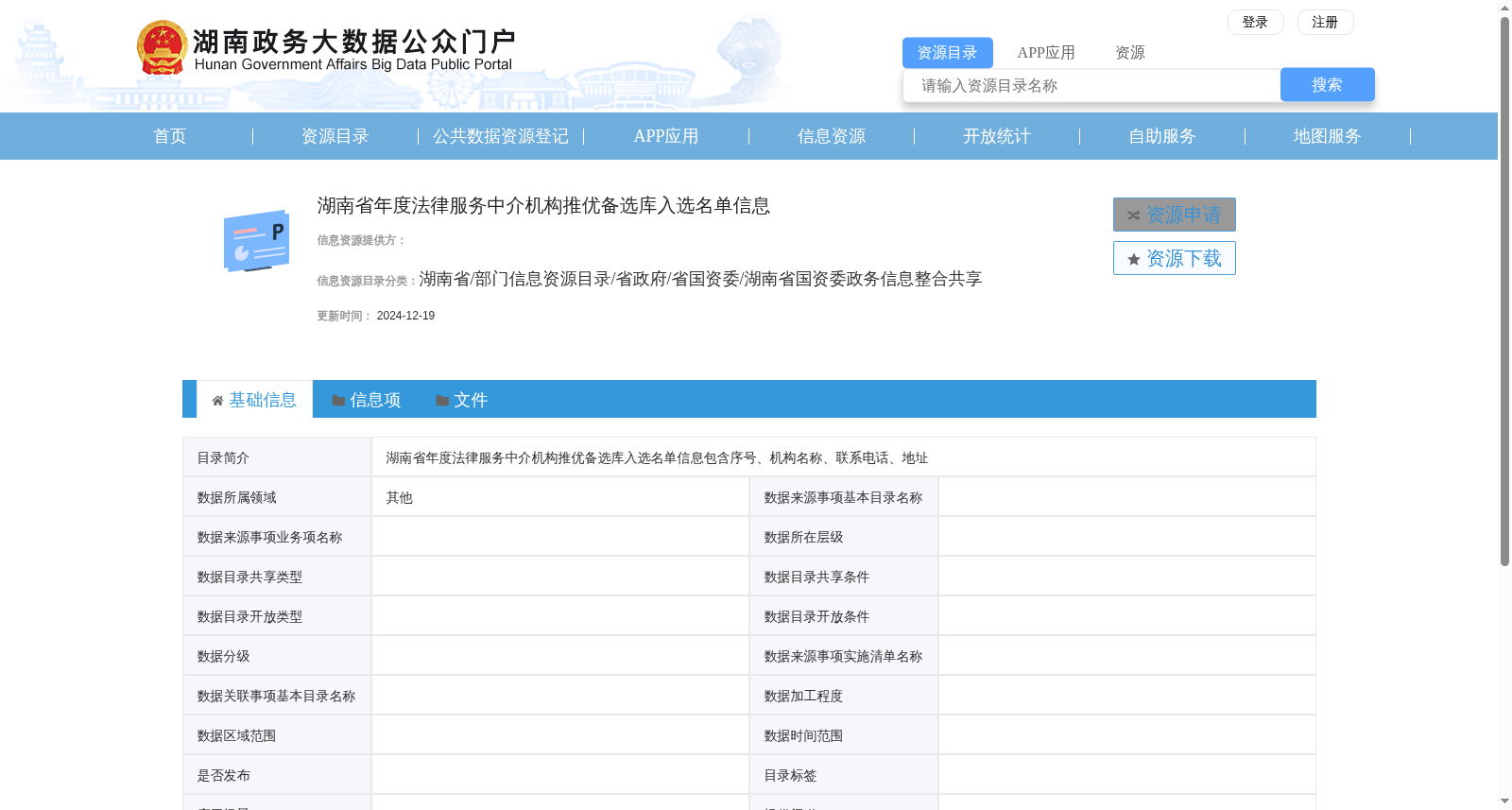Click the 搜索 search button
1512x810 pixels.
pos(1327,84)
